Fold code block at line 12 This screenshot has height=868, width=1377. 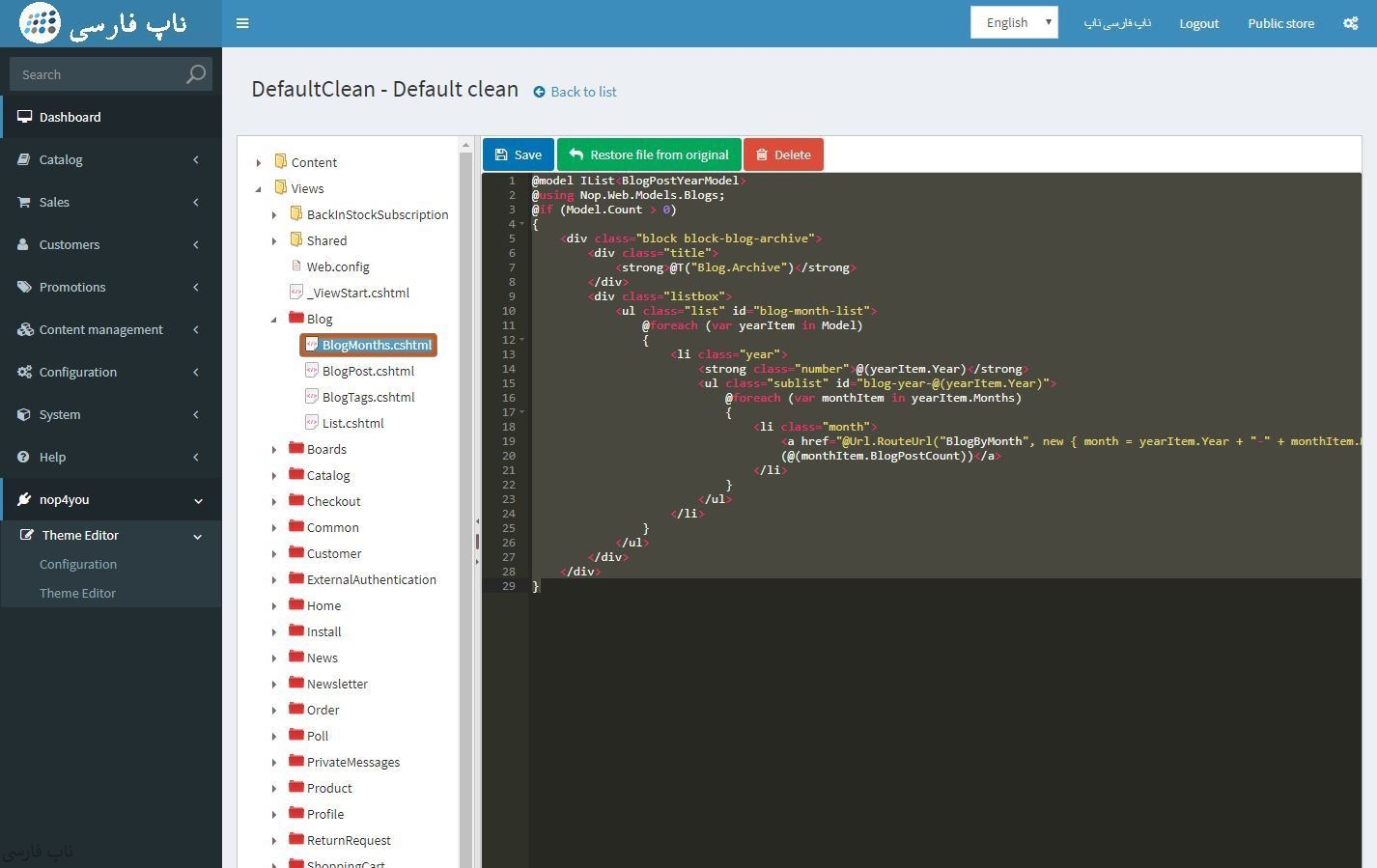pos(522,340)
